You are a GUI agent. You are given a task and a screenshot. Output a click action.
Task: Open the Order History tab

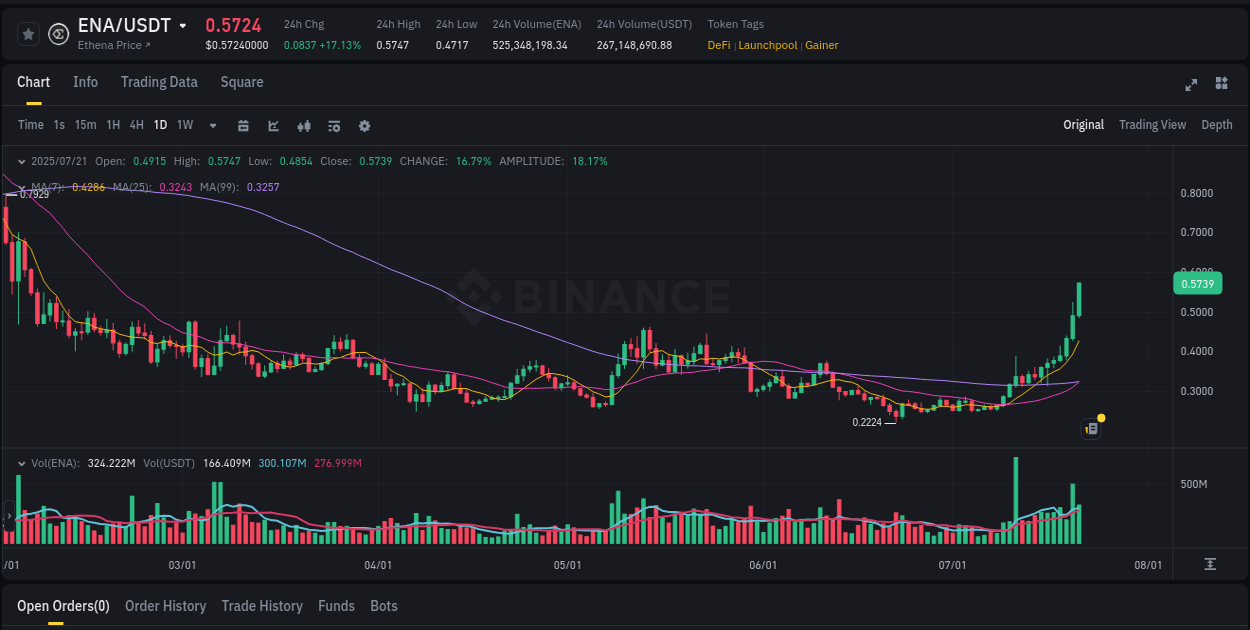click(x=165, y=606)
